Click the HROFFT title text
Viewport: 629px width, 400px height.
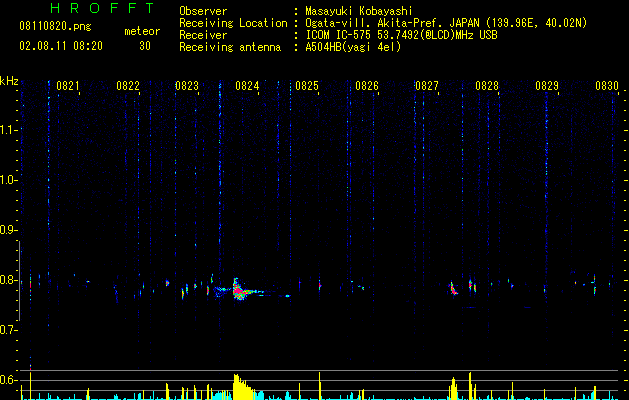tap(102, 8)
